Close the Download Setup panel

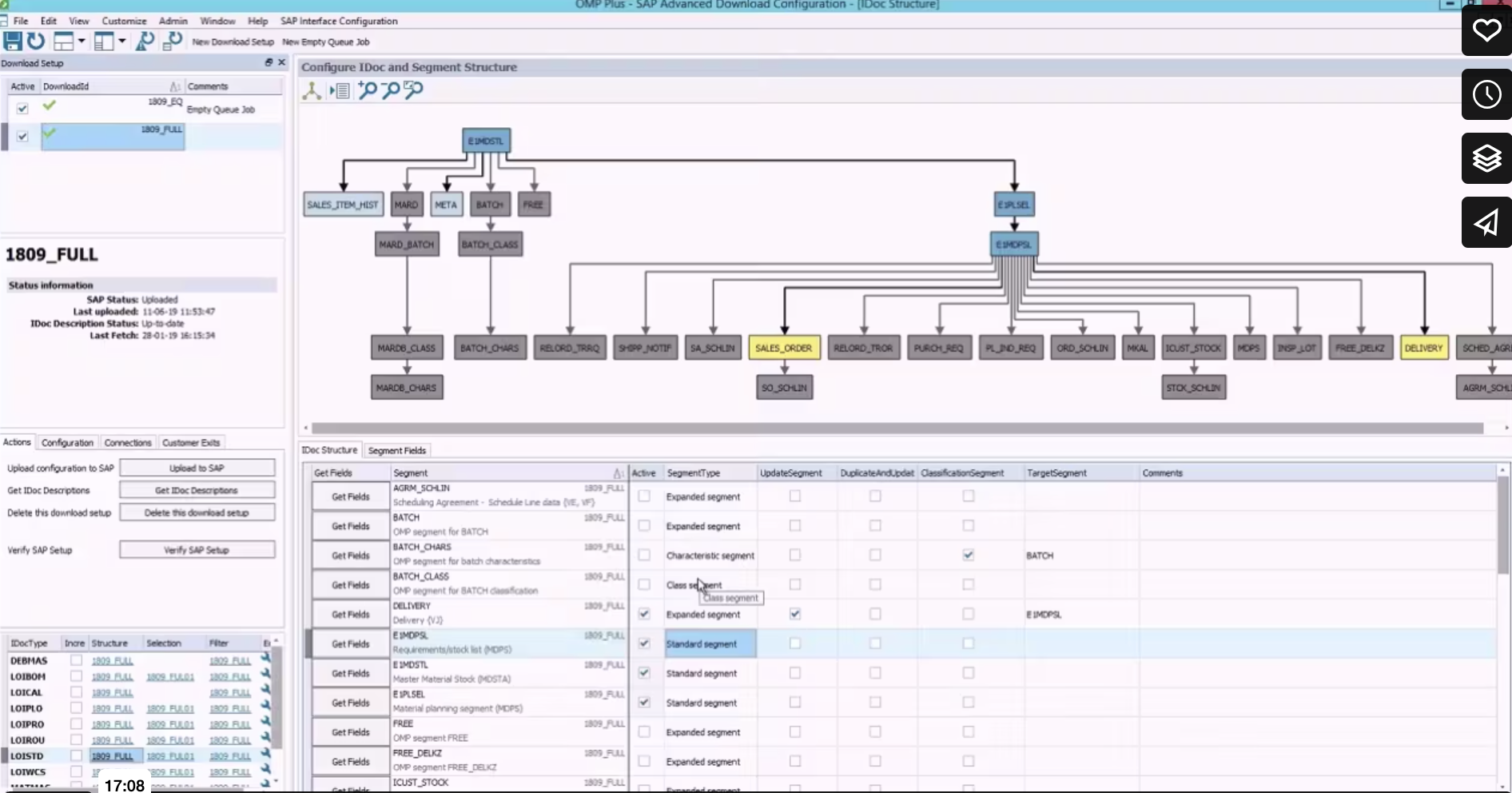[281, 62]
